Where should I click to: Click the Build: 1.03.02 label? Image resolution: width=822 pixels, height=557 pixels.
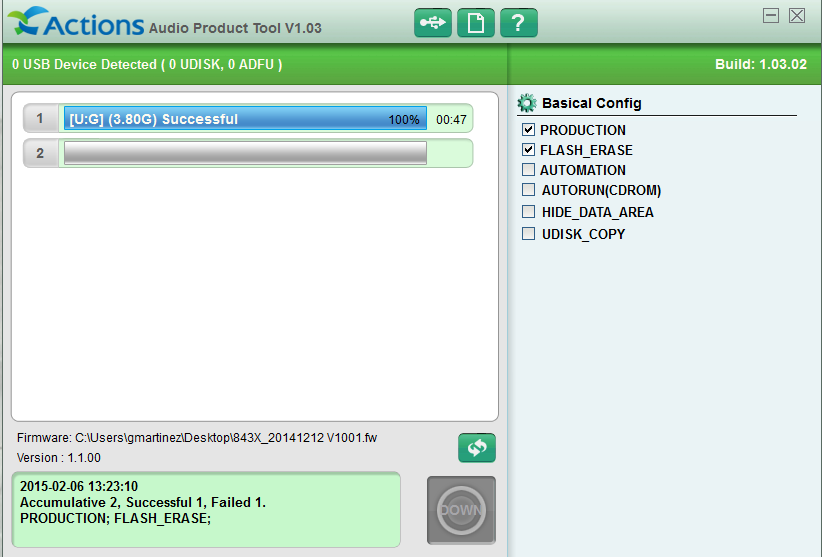(x=761, y=64)
